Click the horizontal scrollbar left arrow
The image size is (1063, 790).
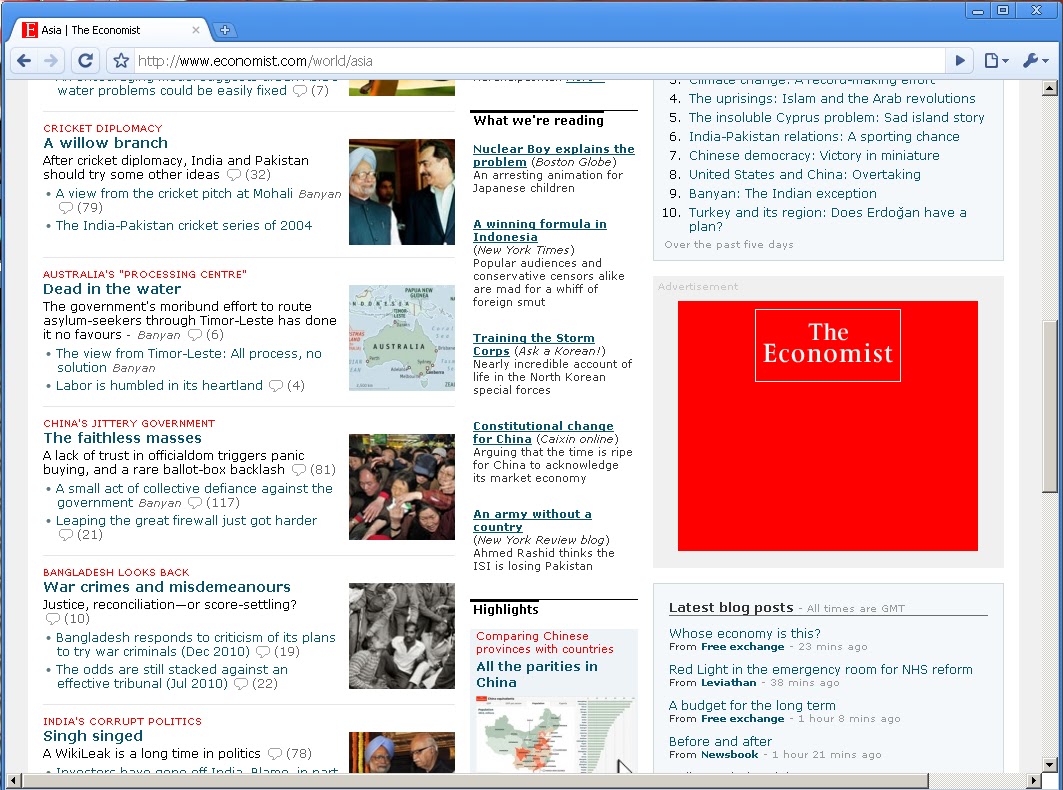point(13,781)
